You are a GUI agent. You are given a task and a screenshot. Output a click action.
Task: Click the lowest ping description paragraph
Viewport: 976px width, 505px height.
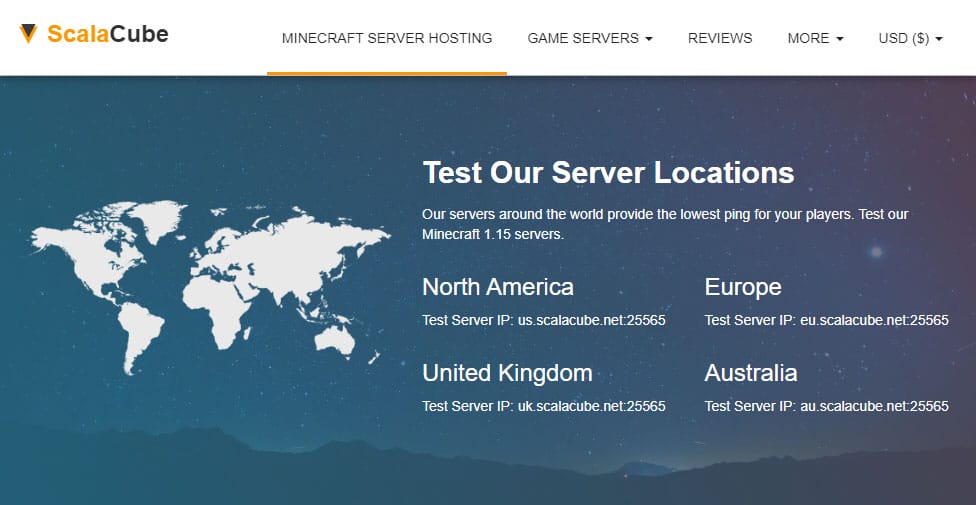pos(664,225)
